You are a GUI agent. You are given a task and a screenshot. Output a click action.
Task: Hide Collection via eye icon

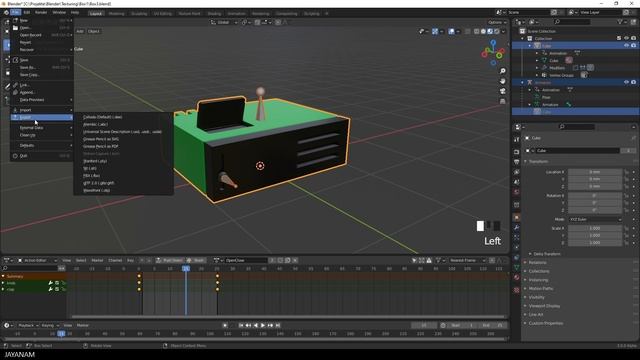[x=626, y=38]
